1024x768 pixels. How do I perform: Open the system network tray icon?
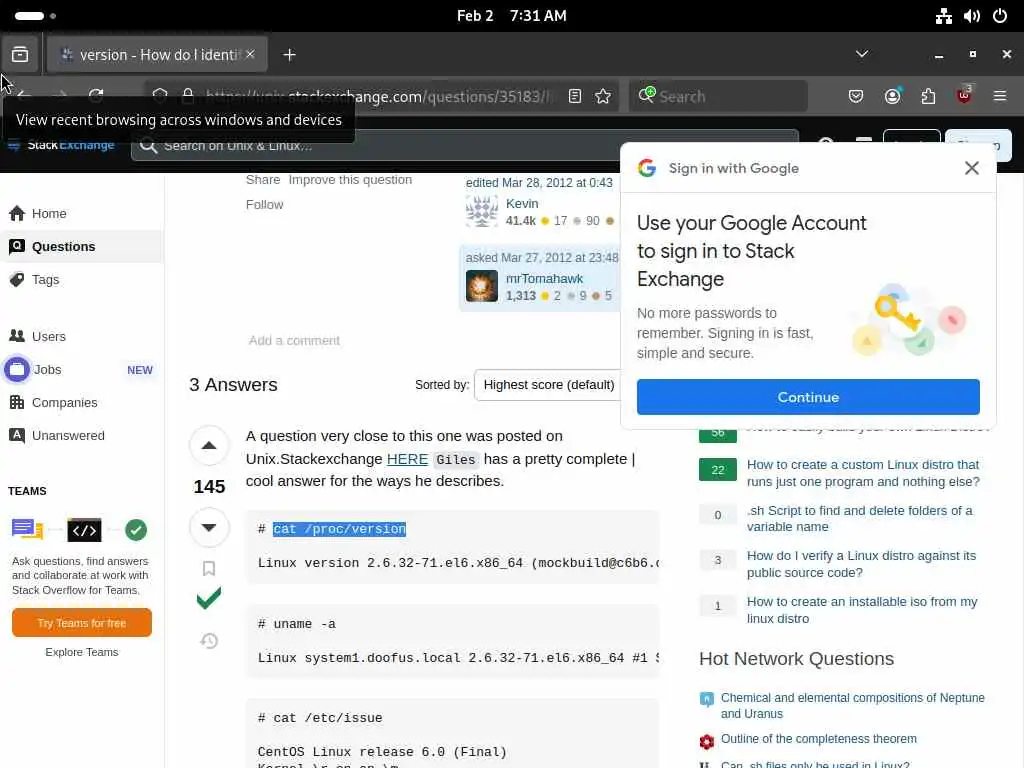(943, 16)
